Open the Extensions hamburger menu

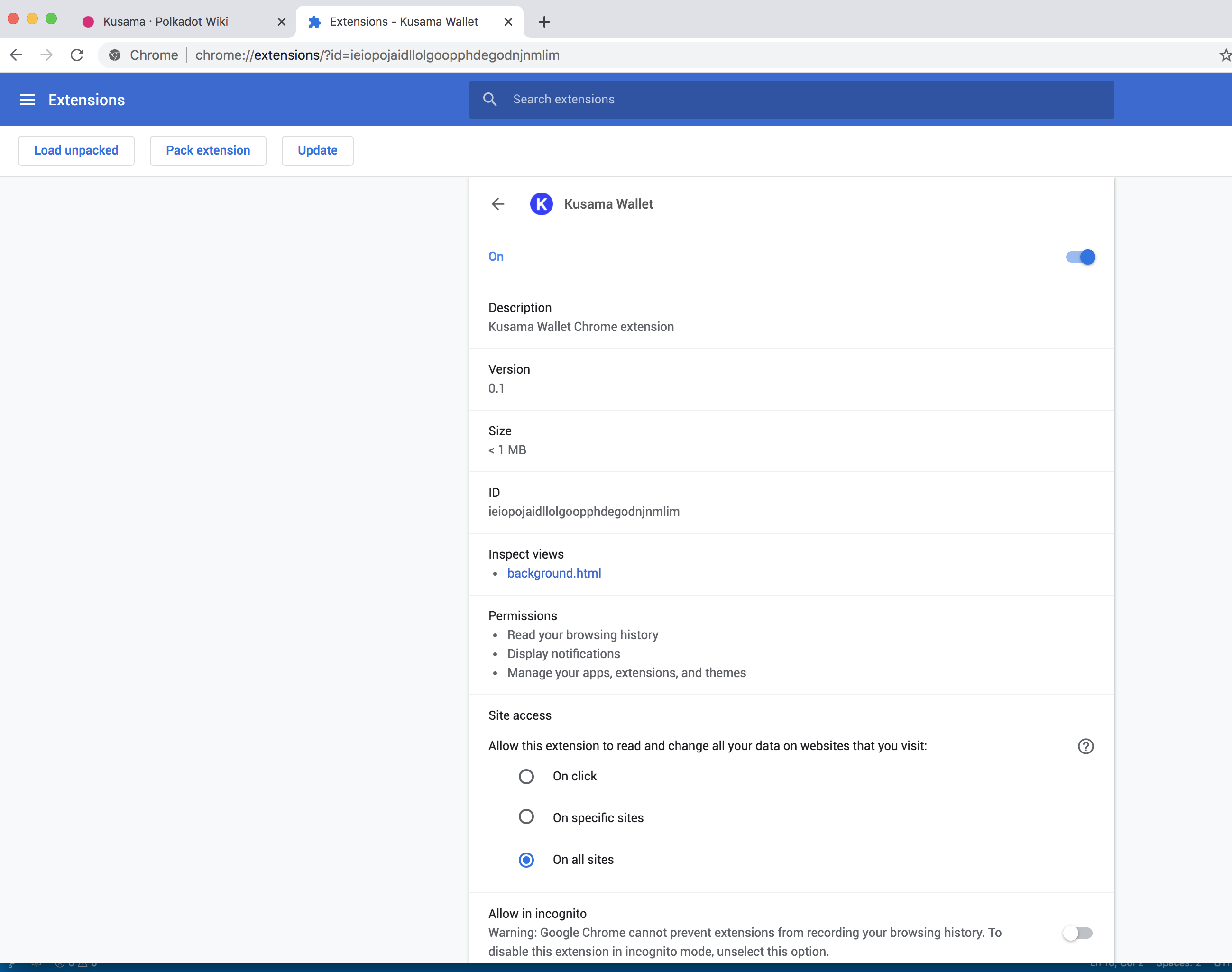tap(28, 100)
